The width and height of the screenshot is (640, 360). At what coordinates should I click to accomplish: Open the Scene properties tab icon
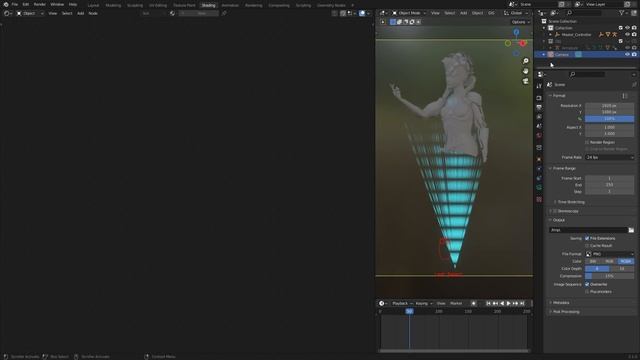[539, 127]
